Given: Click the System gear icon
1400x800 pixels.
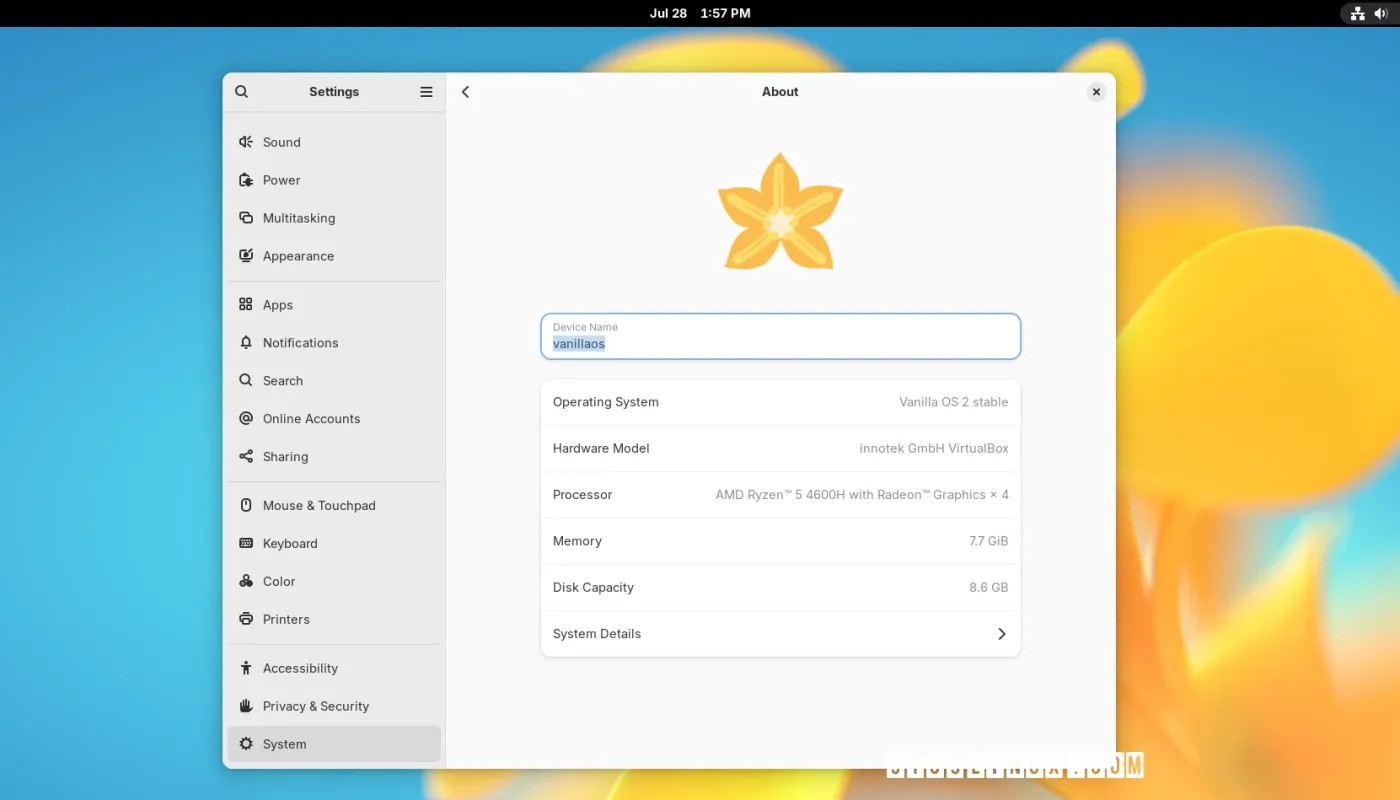Looking at the screenshot, I should pyautogui.click(x=246, y=745).
